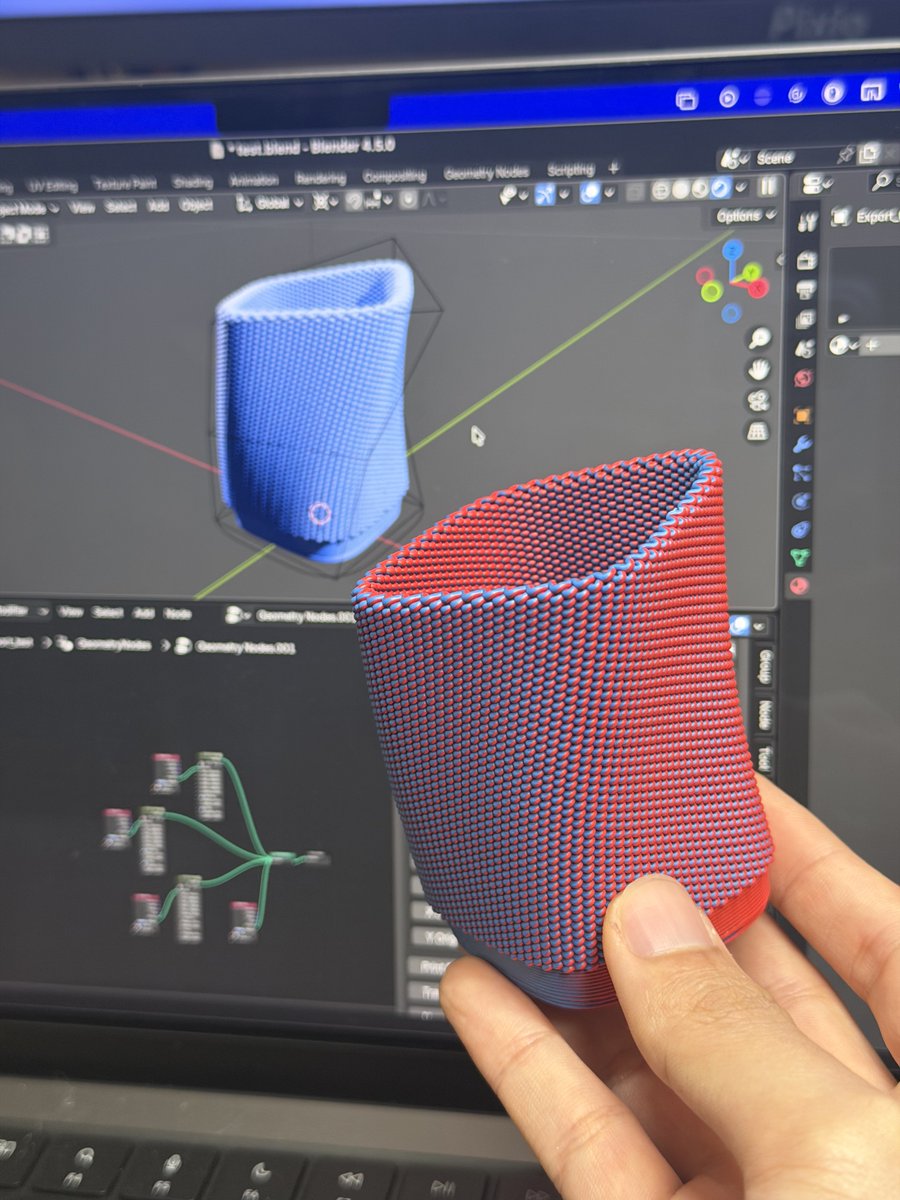Toggle viewport overlays button
Image resolution: width=900 pixels, height=1200 pixels.
pyautogui.click(x=590, y=193)
